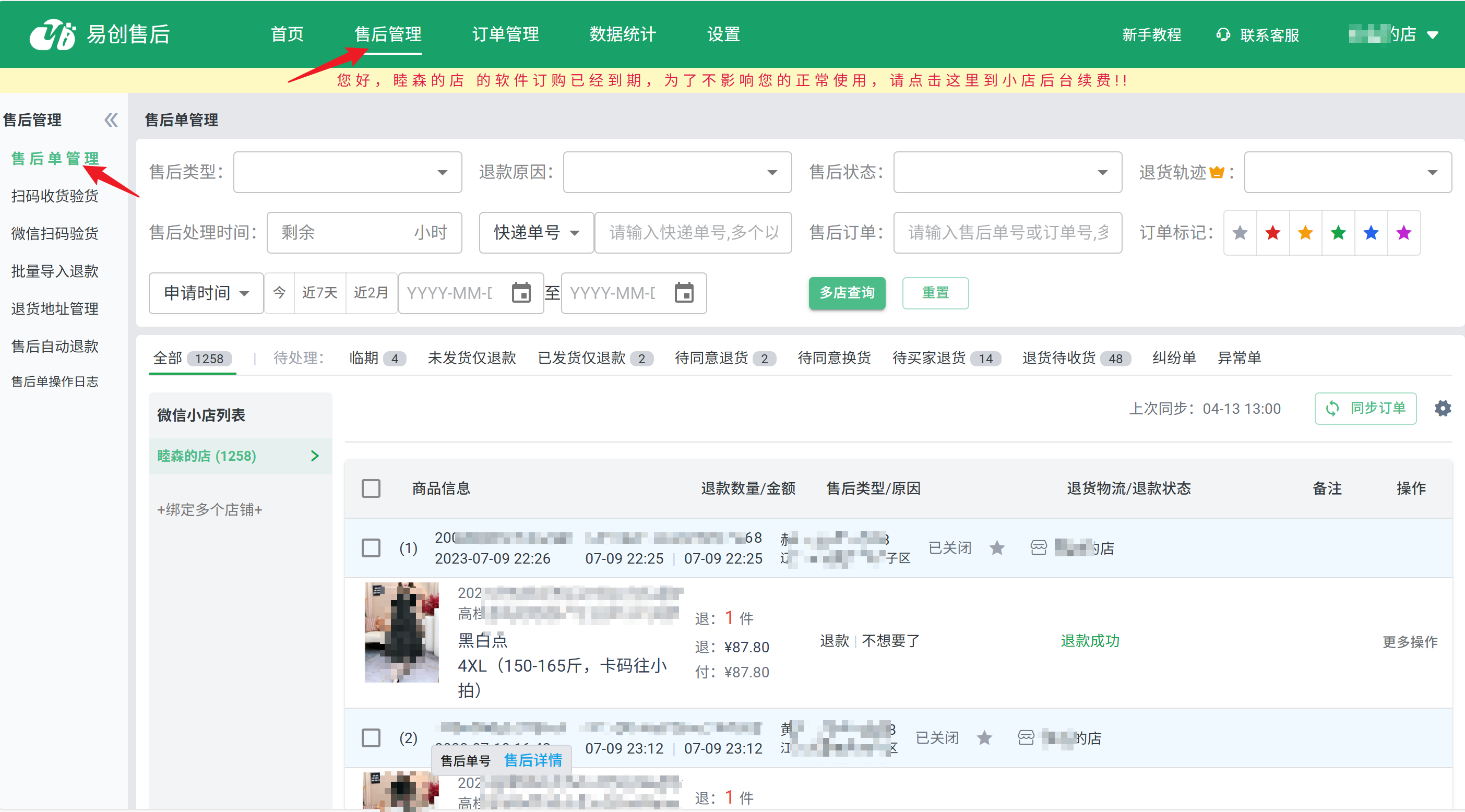Open the 订单管理 top menu
This screenshot has width=1465, height=812.
tap(505, 34)
